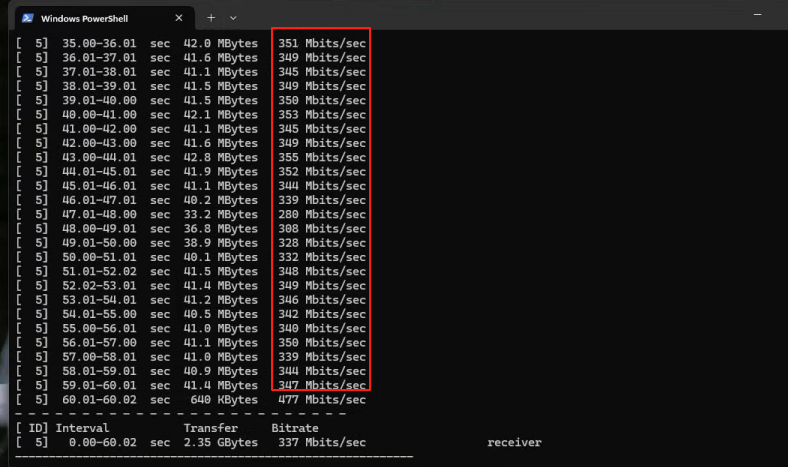788x467 pixels.
Task: Click the 40.9 MBytes transfer value
Action: pos(220,371)
